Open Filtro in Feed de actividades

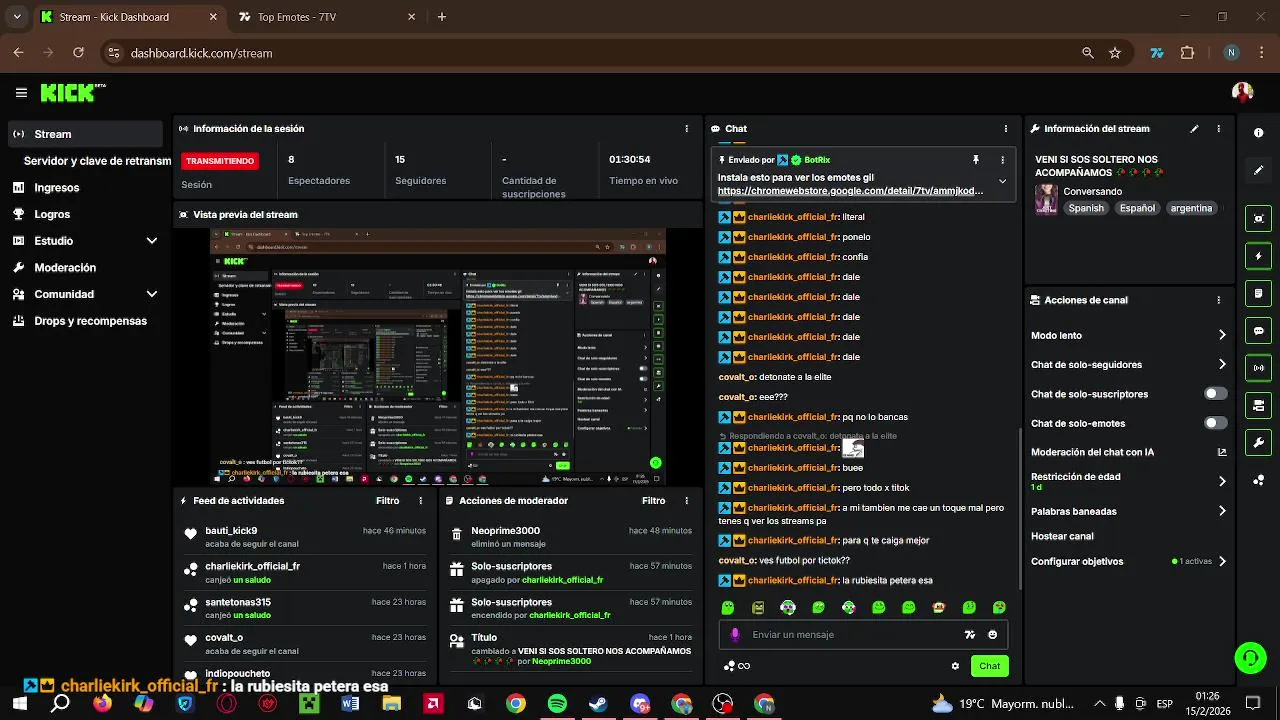click(388, 501)
